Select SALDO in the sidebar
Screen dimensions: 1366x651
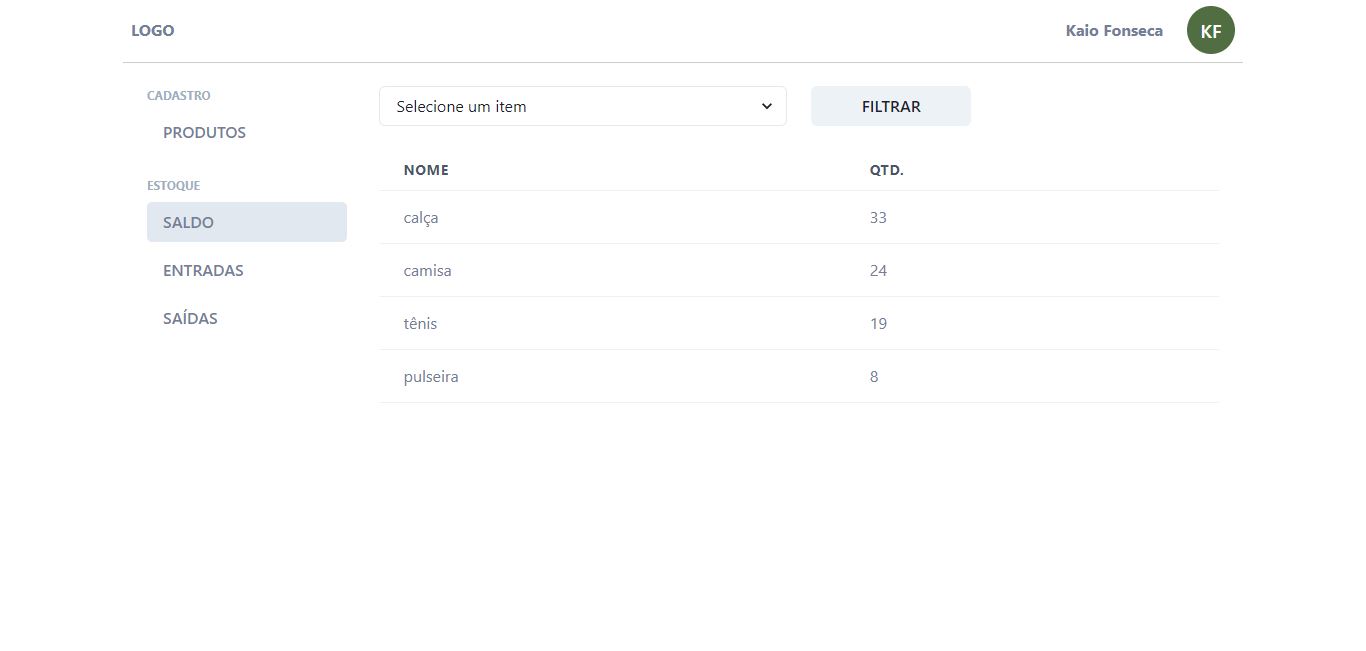(x=188, y=222)
